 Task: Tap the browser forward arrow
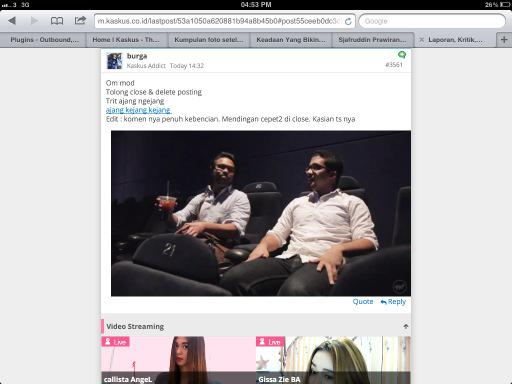point(34,21)
